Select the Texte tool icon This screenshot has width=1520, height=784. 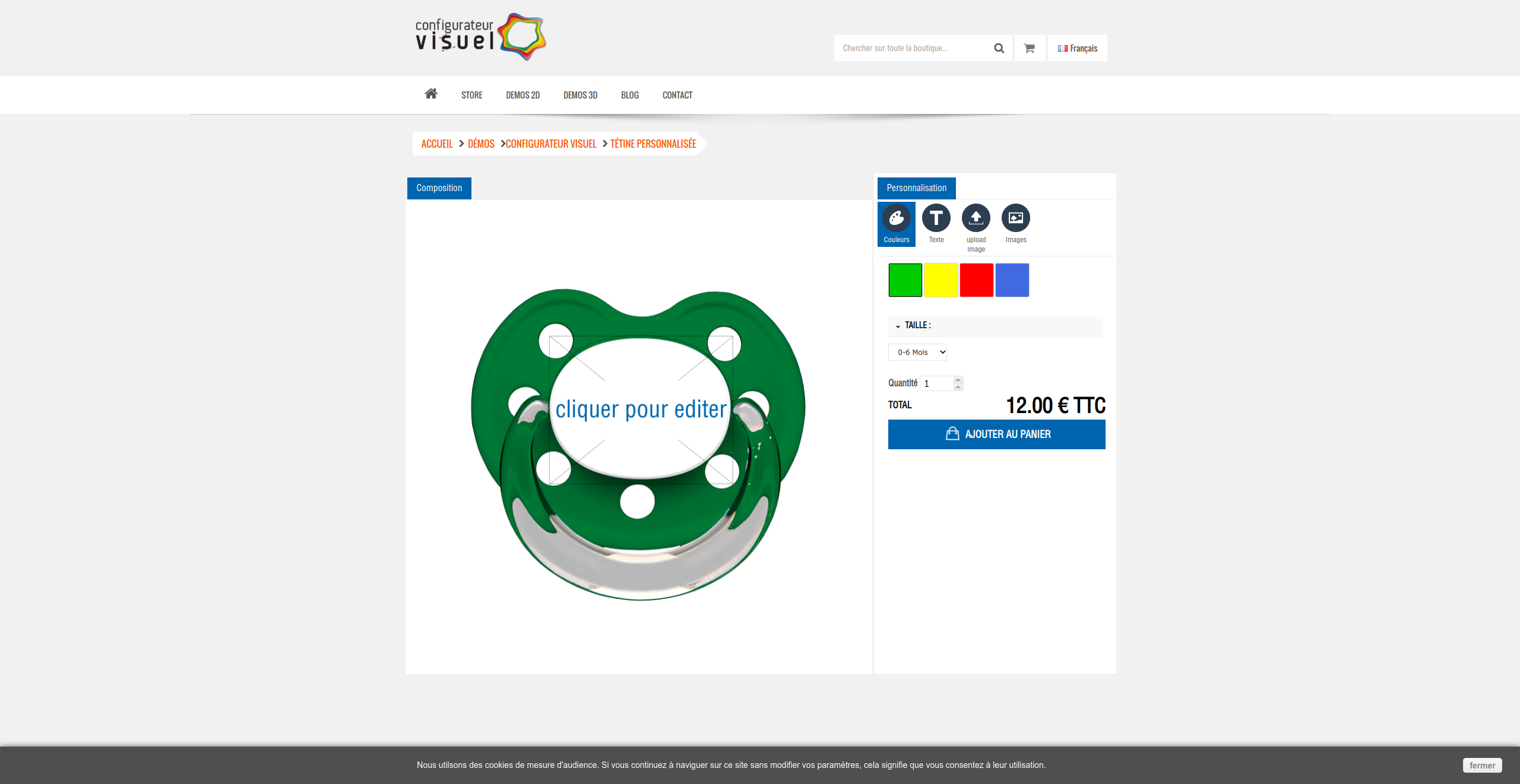pos(936,224)
